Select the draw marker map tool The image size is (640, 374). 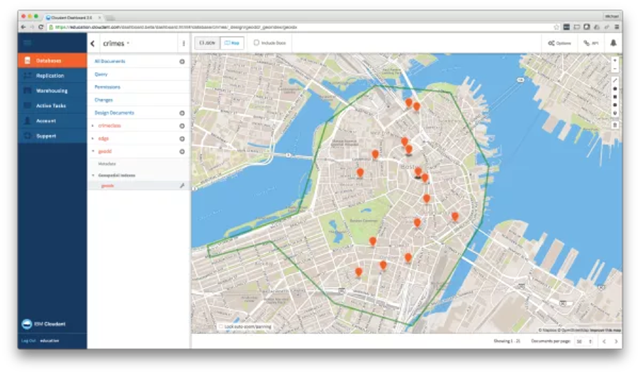(x=615, y=113)
